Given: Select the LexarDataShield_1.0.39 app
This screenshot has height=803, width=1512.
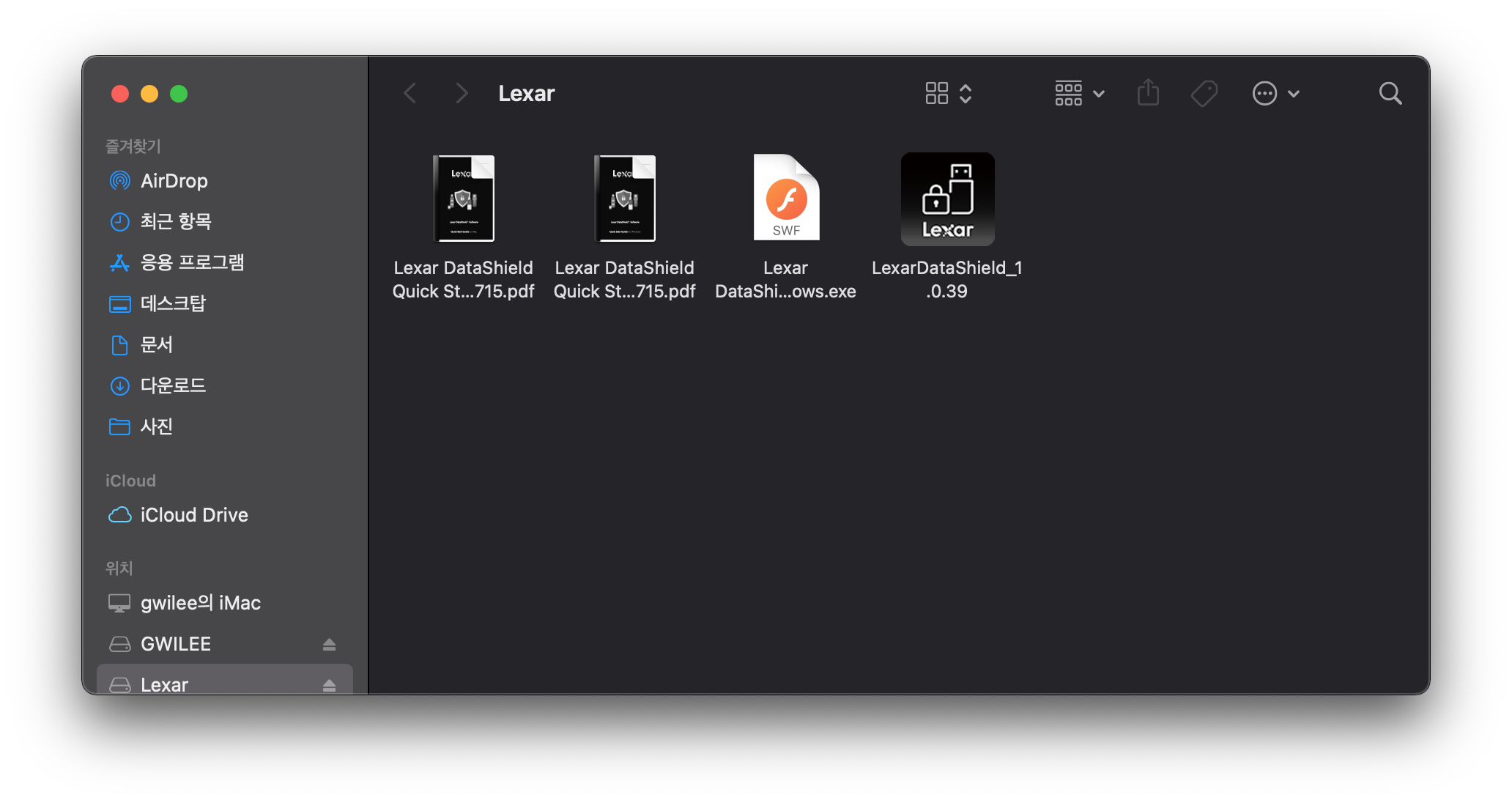Looking at the screenshot, I should [947, 199].
